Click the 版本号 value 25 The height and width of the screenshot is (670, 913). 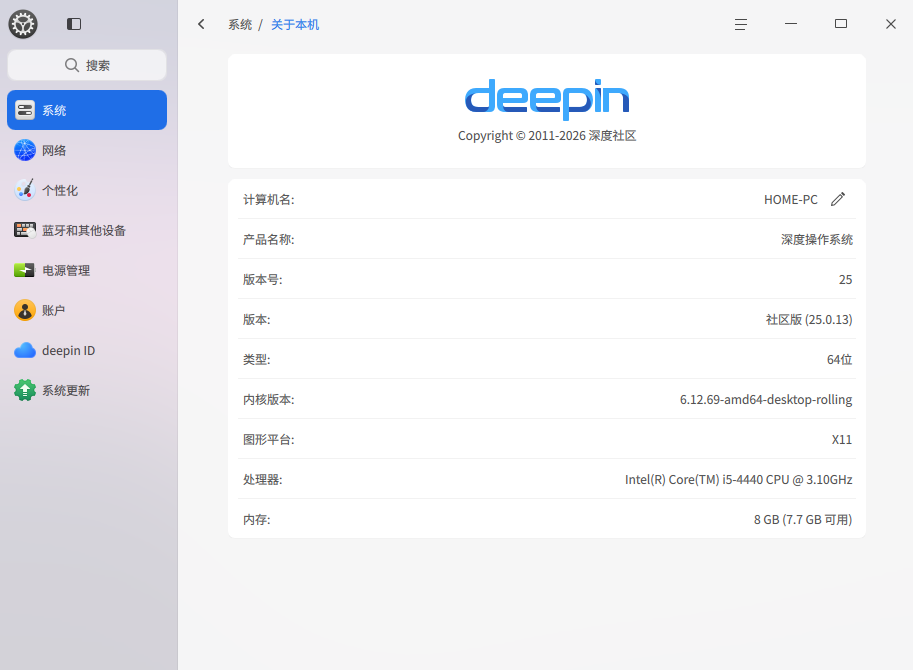pyautogui.click(x=845, y=280)
